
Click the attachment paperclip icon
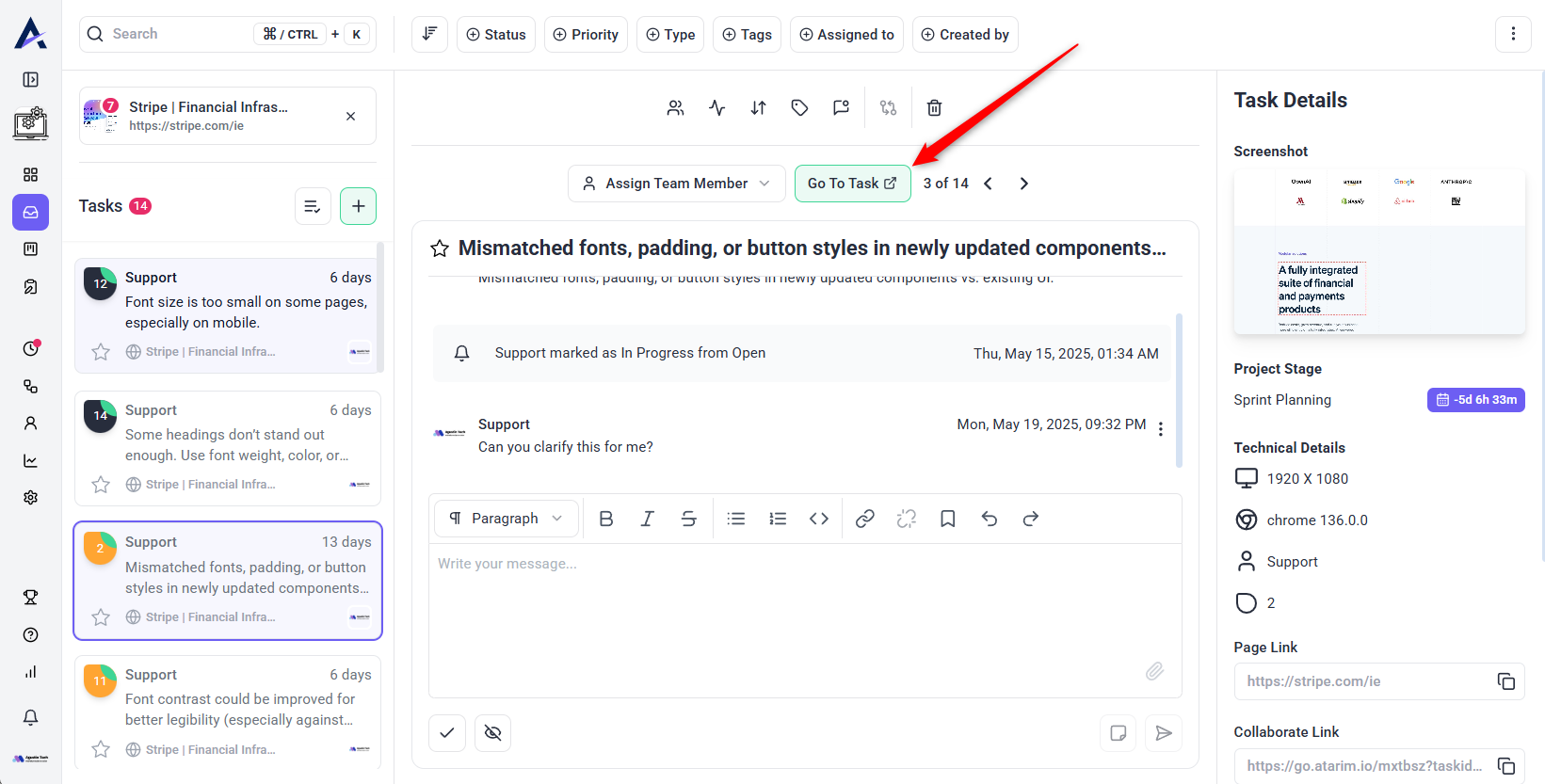1154,671
